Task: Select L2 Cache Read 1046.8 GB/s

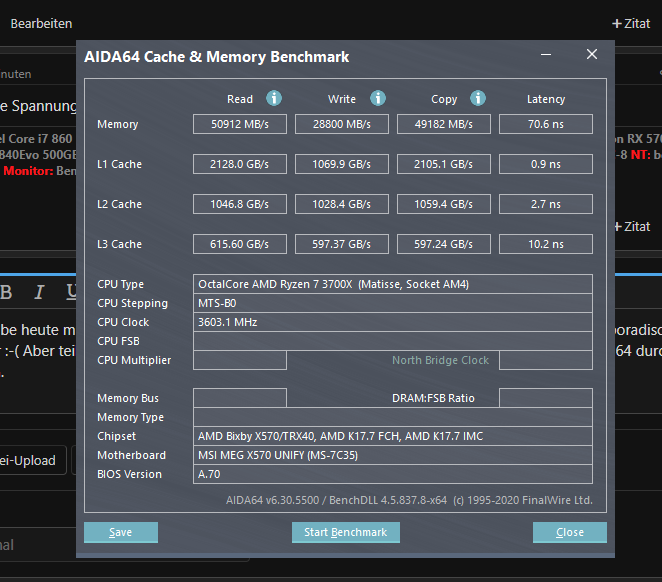Action: point(240,204)
